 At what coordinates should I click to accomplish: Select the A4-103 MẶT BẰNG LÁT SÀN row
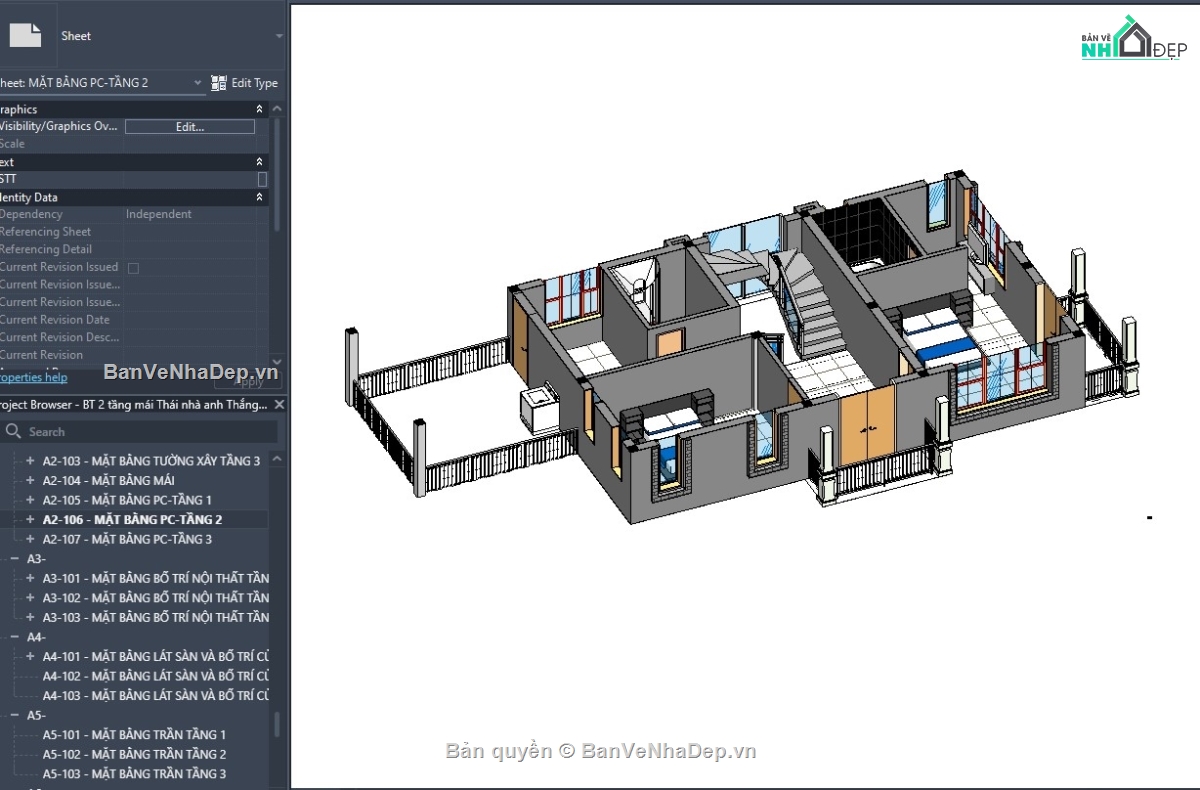(x=155, y=695)
